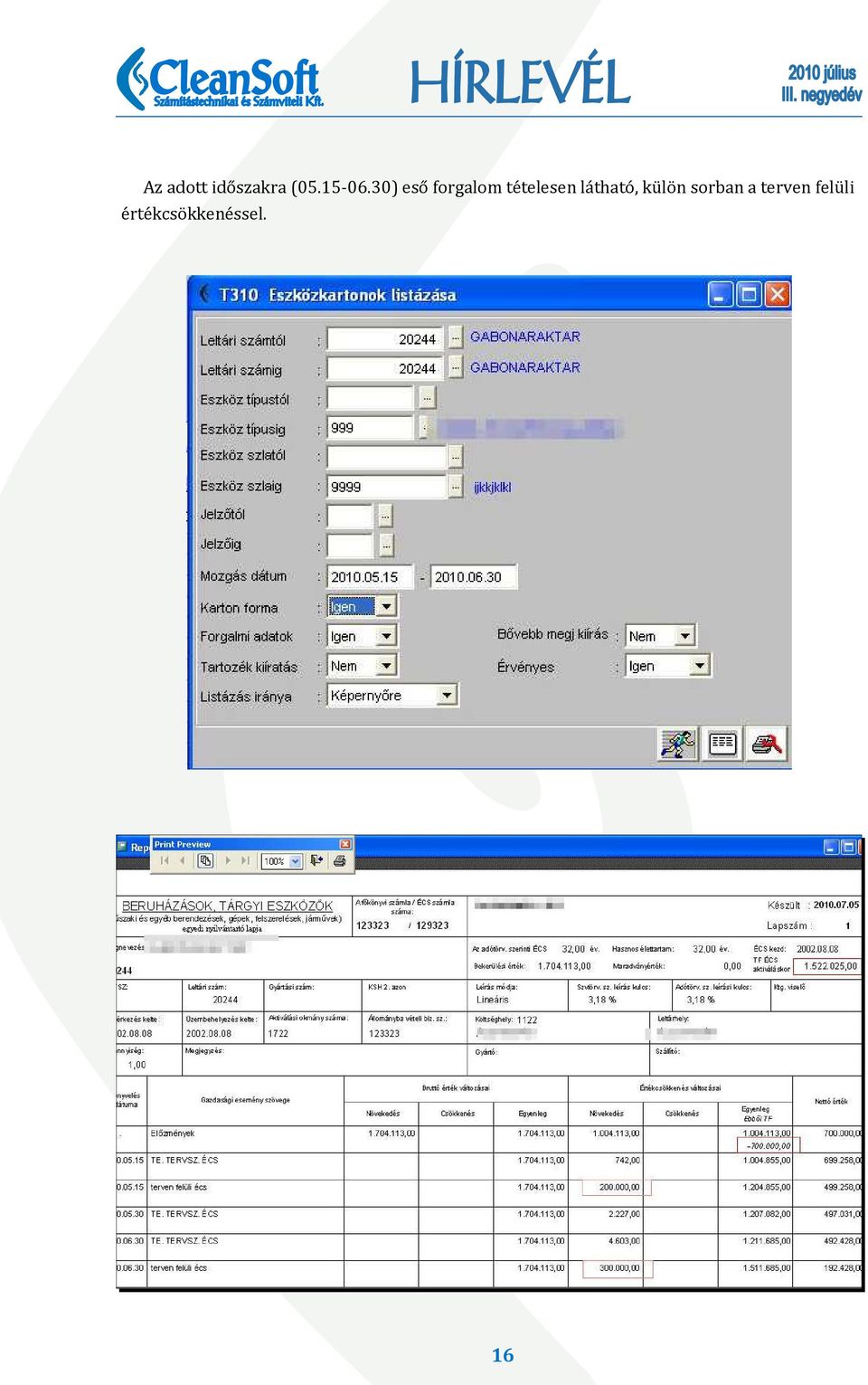Image resolution: width=868 pixels, height=1385 pixels.
Task: Close the T310 Eszközkartonok listázása window
Action: pos(778,294)
